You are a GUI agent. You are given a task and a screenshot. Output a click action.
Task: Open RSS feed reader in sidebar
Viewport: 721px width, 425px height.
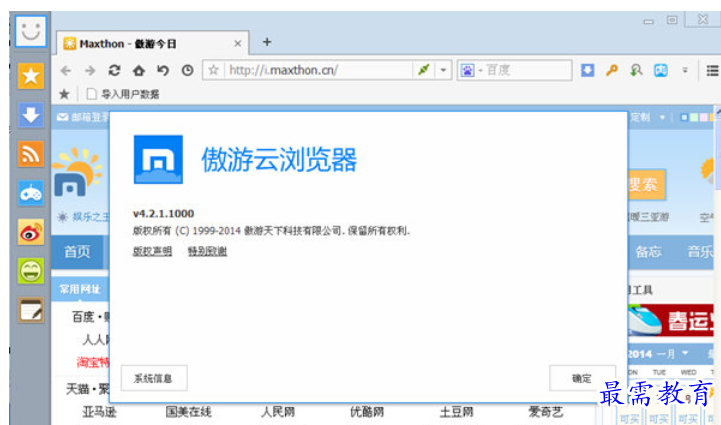coord(31,154)
